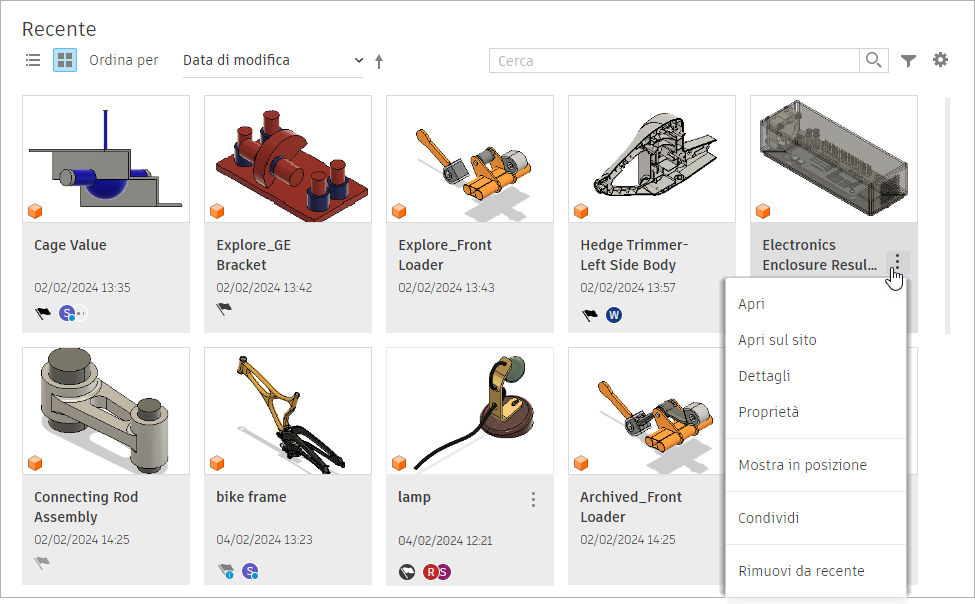The width and height of the screenshot is (975, 604).
Task: Open the settings gear icon
Action: pyautogui.click(x=940, y=60)
